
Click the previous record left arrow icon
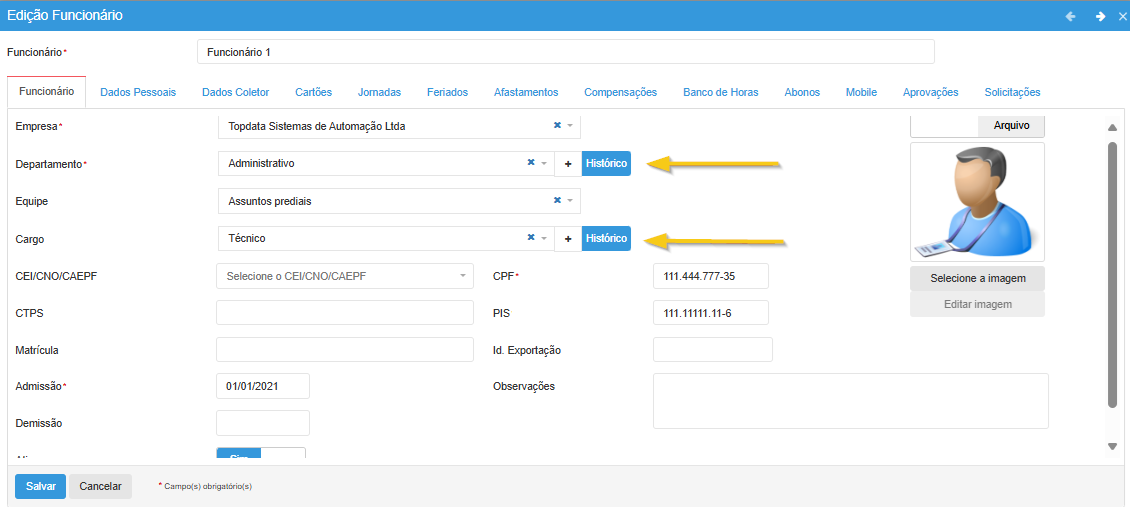click(1071, 16)
